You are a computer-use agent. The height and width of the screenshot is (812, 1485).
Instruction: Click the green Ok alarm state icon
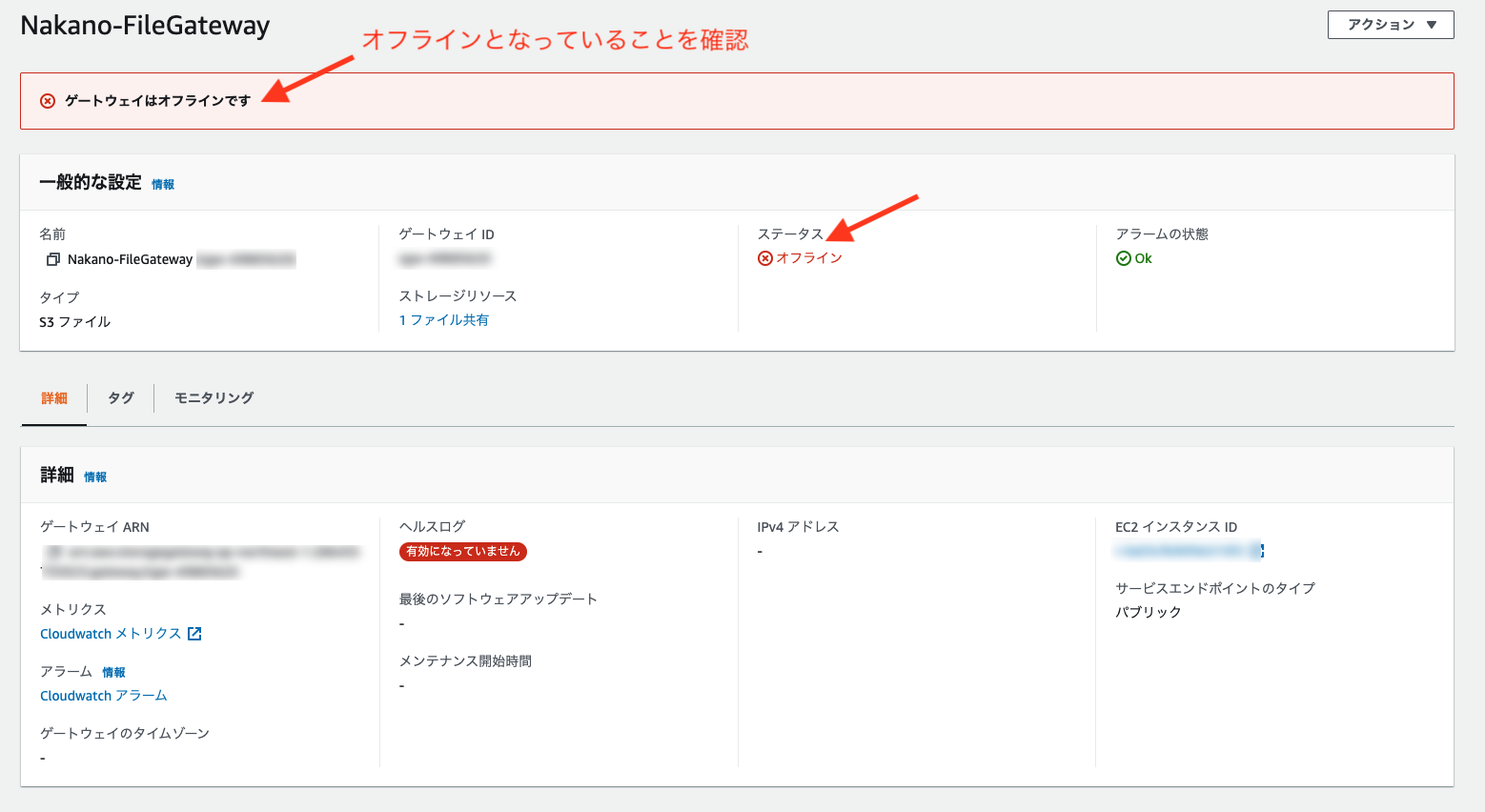[1124, 258]
